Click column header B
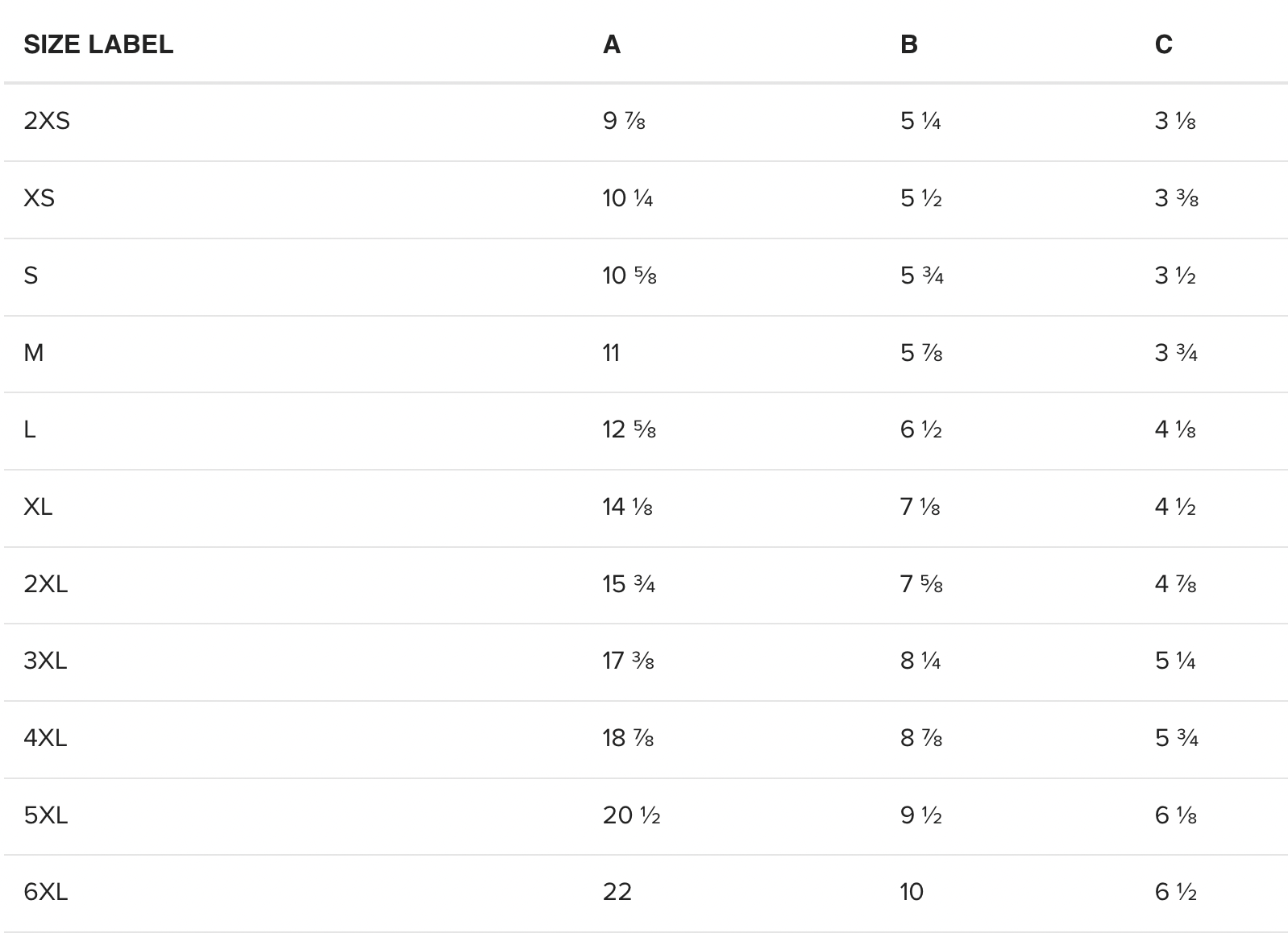The width and height of the screenshot is (1288, 933). click(x=908, y=44)
